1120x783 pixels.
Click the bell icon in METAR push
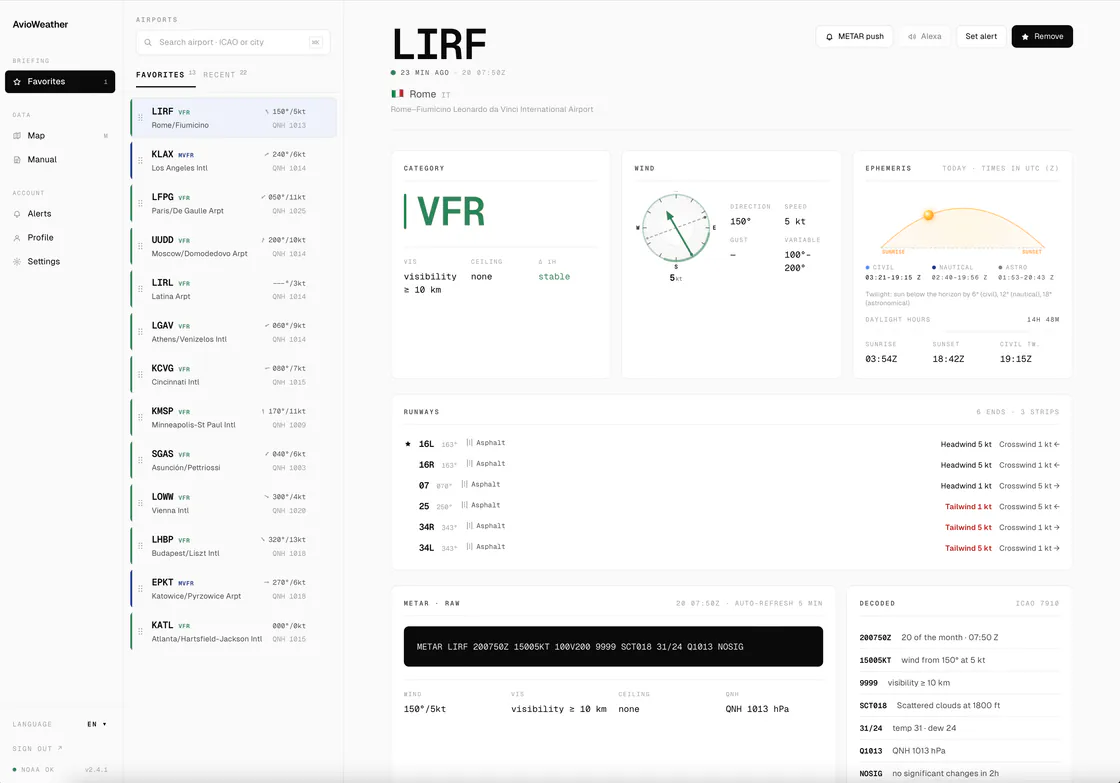click(x=829, y=36)
